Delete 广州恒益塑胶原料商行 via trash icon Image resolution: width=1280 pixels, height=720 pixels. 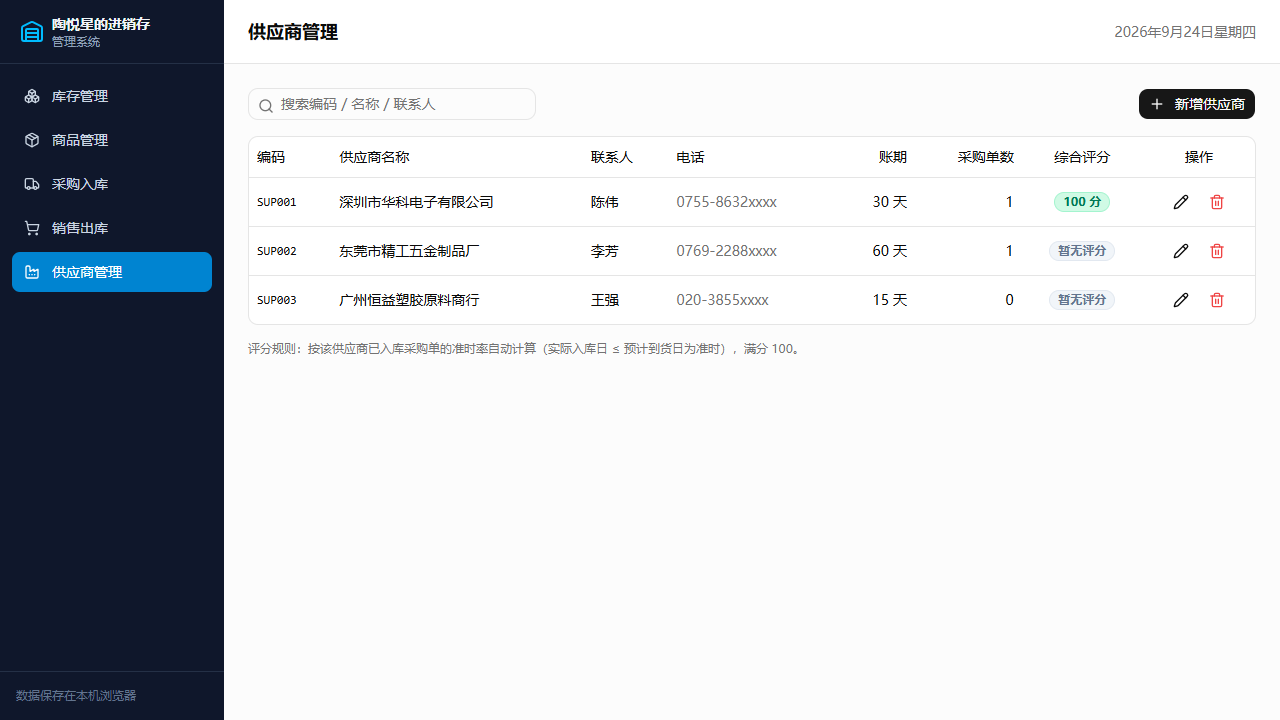[x=1217, y=300]
